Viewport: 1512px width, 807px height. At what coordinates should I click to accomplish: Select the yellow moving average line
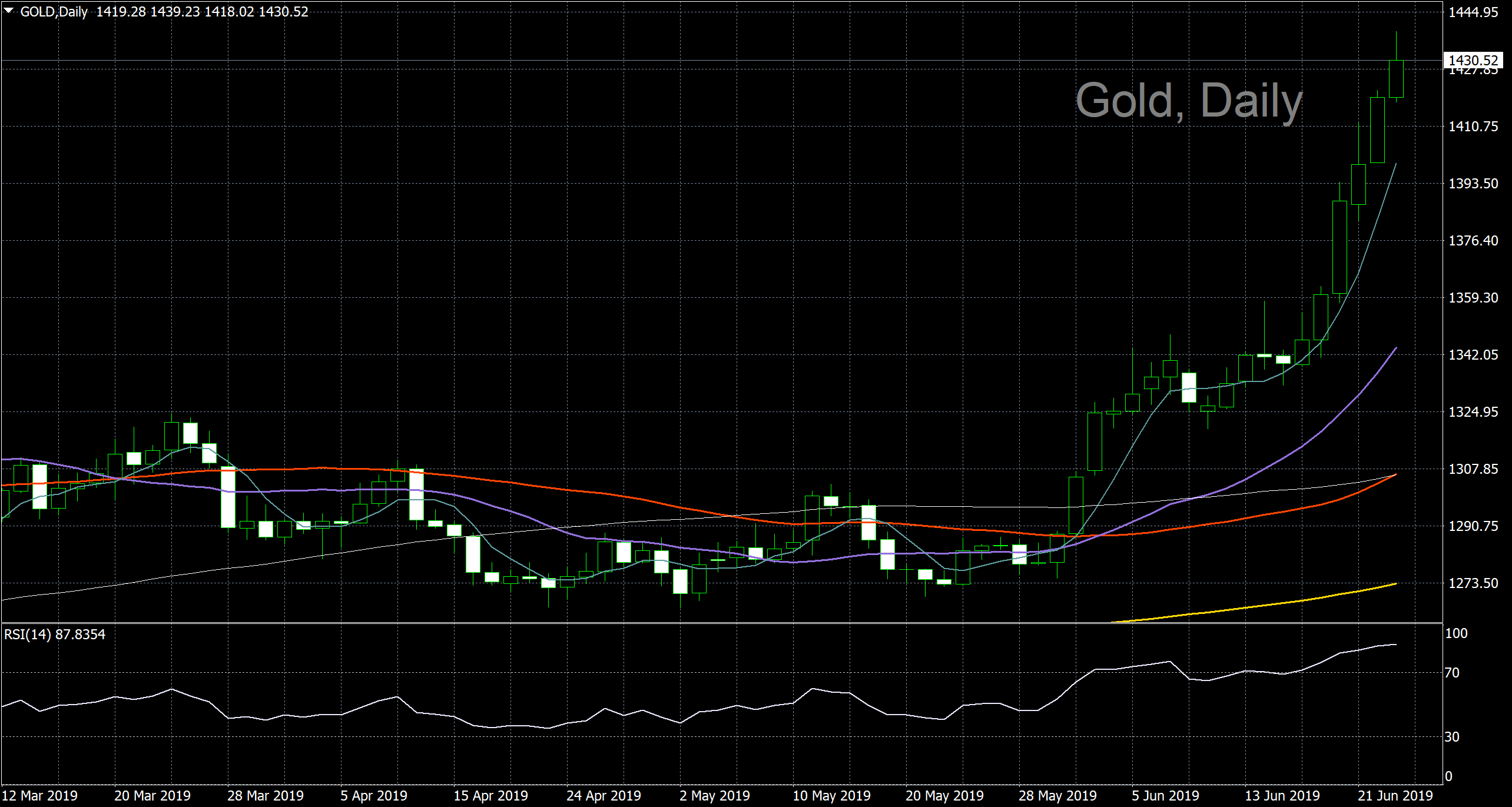(x=1254, y=606)
